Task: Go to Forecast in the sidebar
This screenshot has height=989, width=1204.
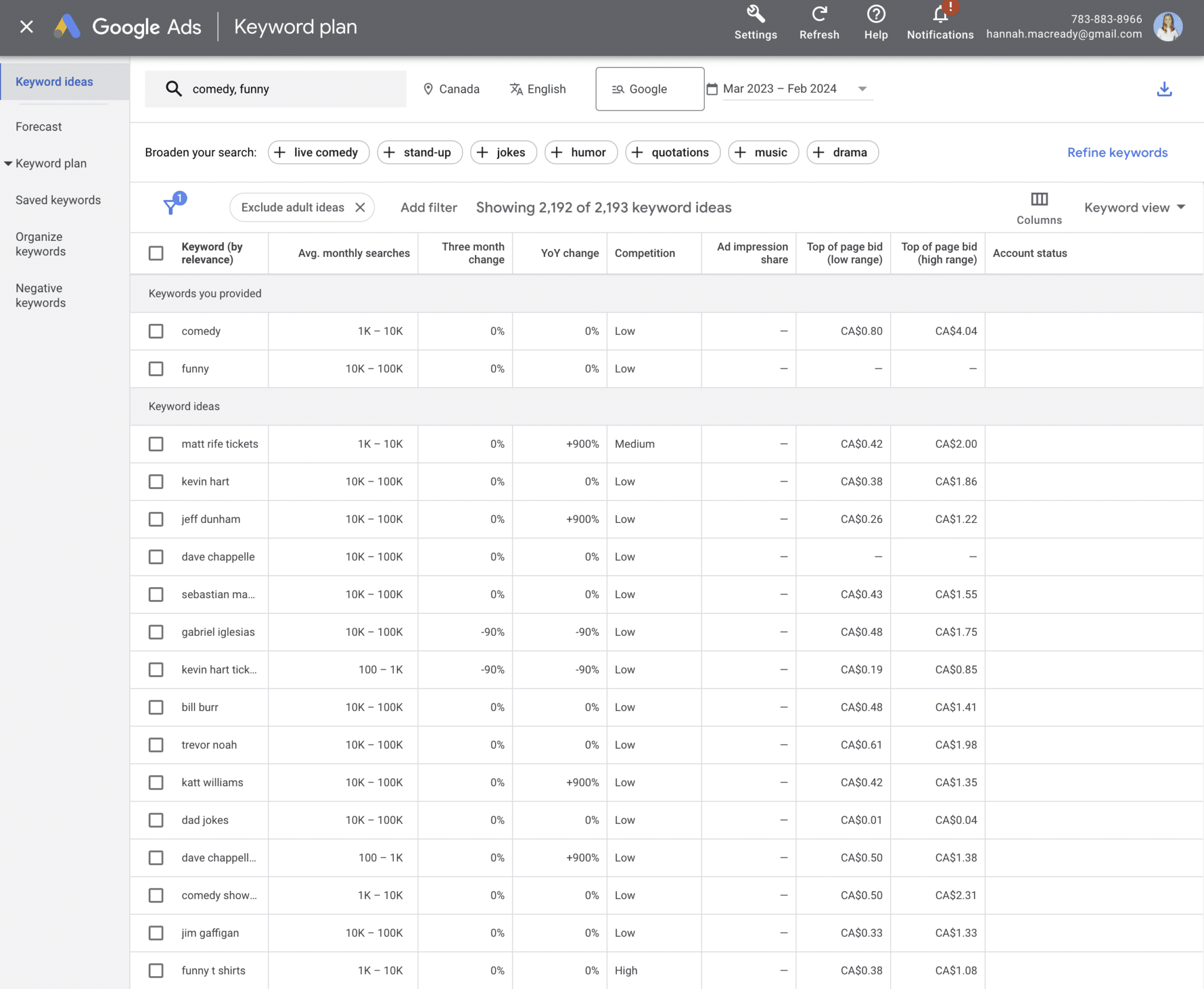Action: (x=39, y=127)
